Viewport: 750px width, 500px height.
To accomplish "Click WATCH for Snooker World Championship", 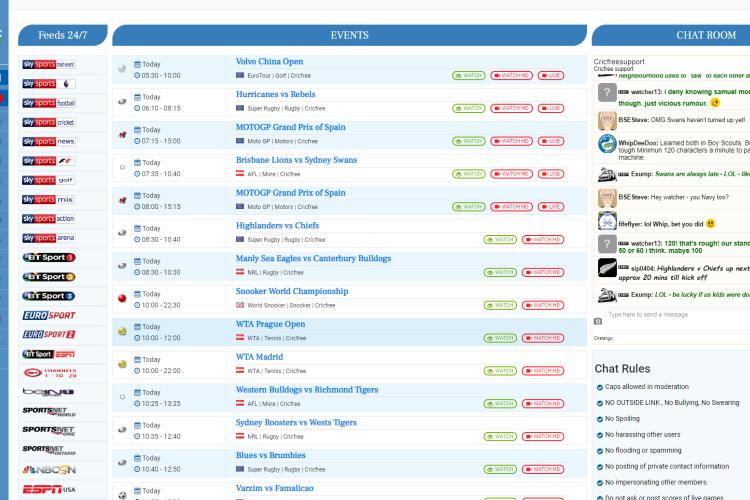I will (500, 305).
